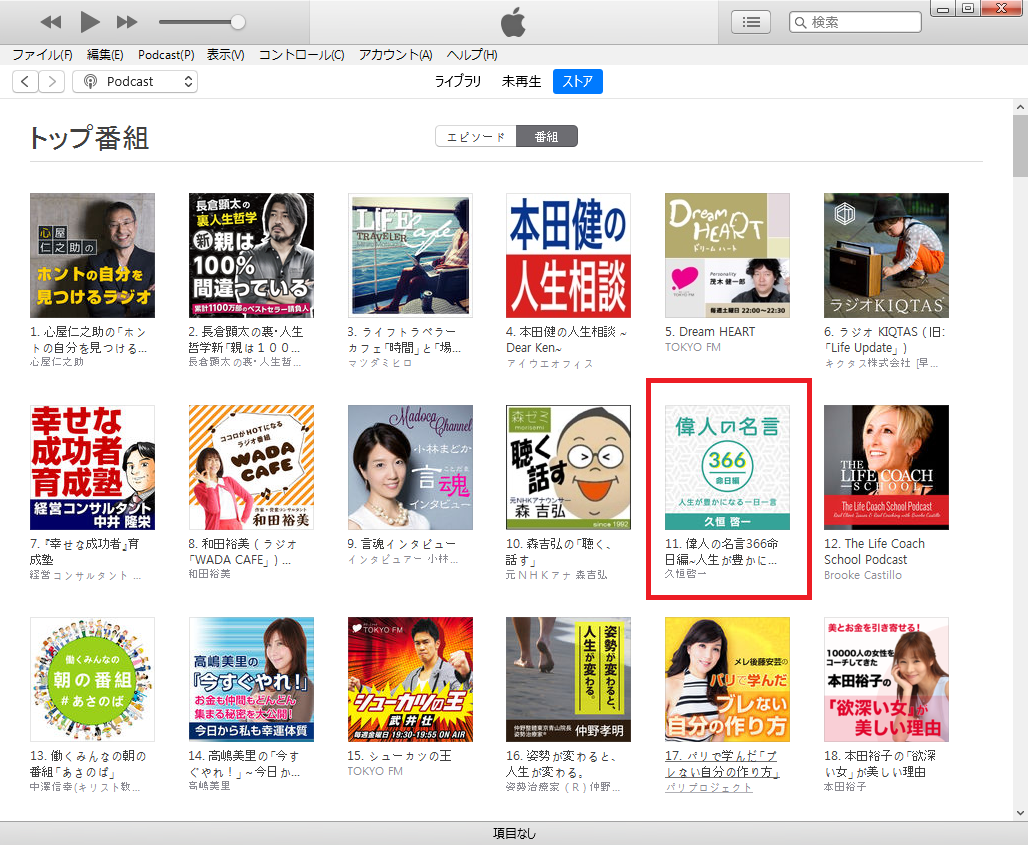
Task: Open the 朝の番組 あさのば artwork
Action: [92, 680]
